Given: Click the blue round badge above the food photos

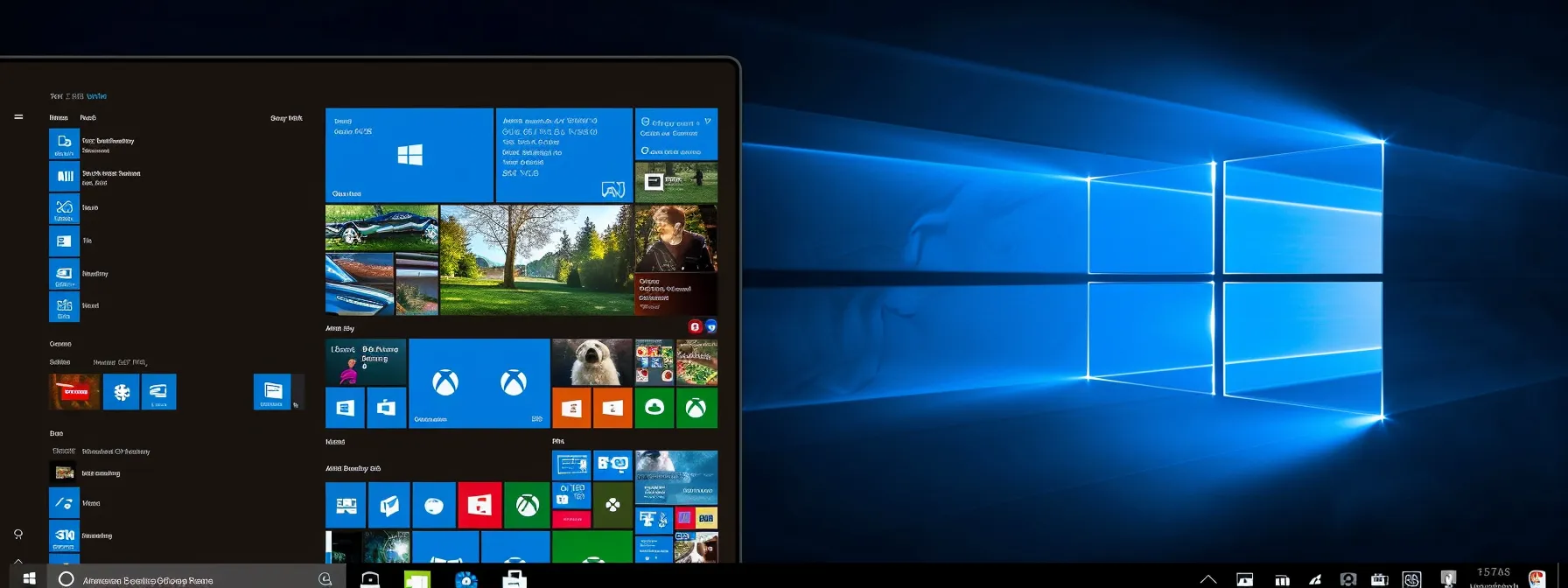Looking at the screenshot, I should click(x=710, y=326).
